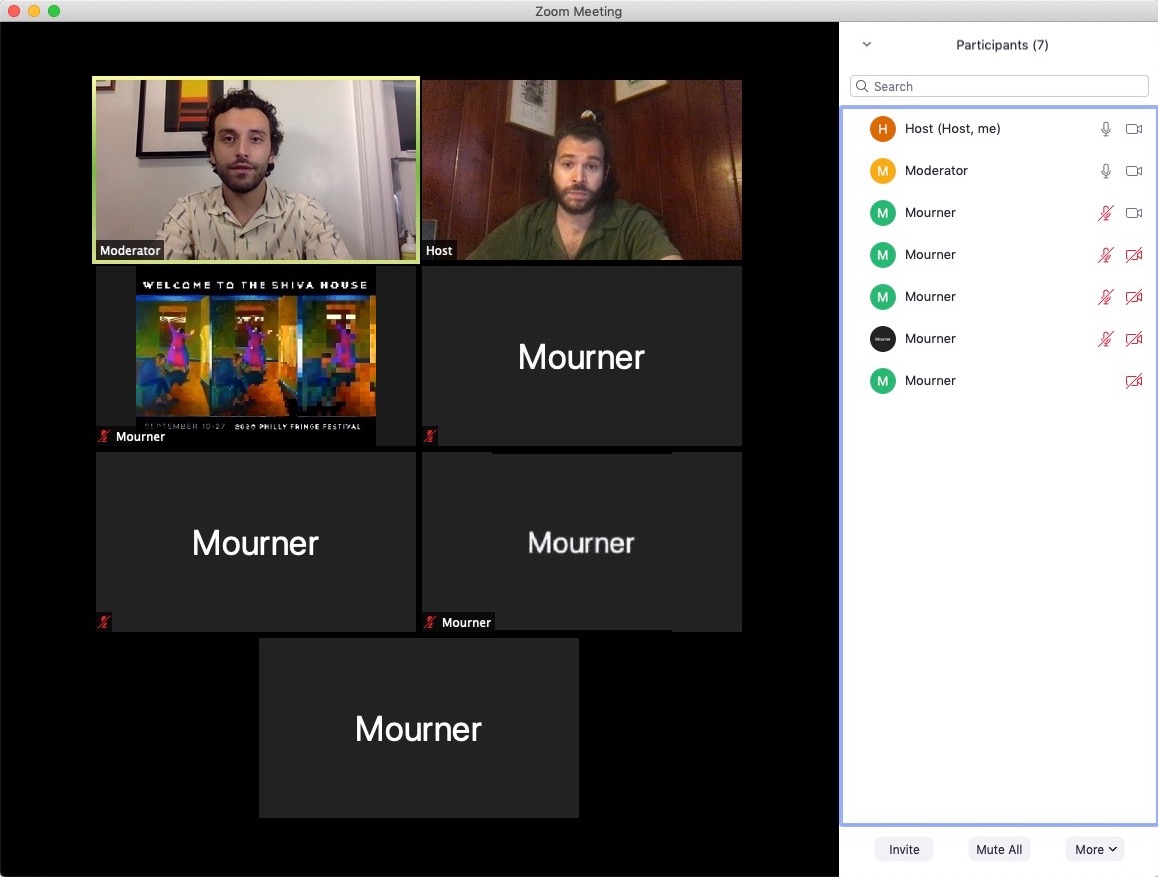
Task: Open the More dropdown menu
Action: [1095, 850]
